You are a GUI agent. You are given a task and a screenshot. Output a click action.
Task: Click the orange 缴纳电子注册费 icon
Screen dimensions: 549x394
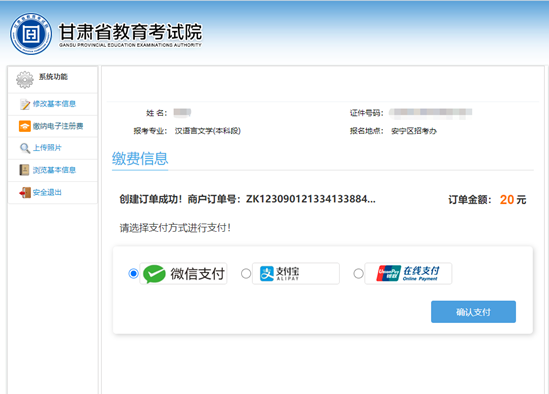(x=25, y=126)
